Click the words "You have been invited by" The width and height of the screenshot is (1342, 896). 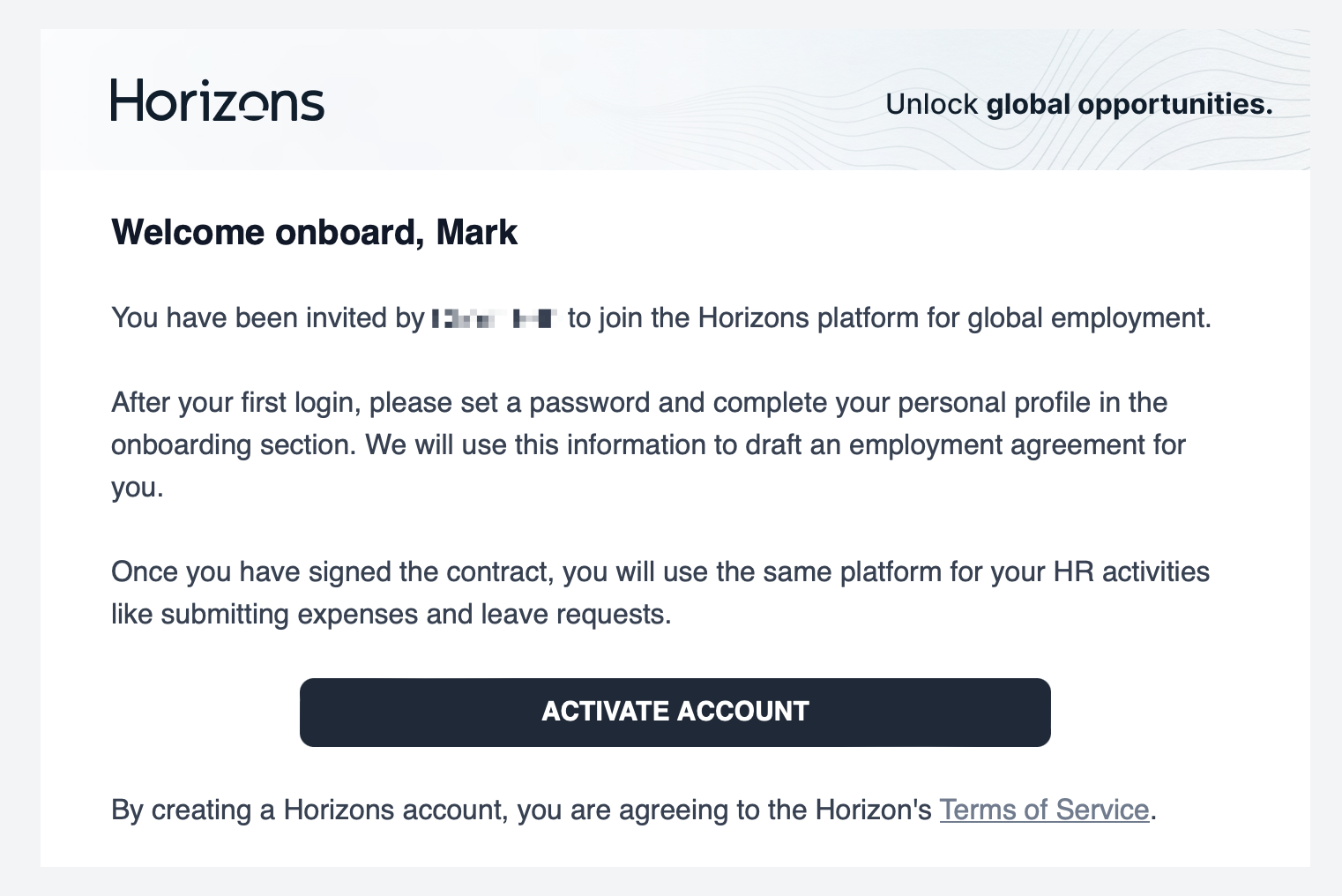267,318
